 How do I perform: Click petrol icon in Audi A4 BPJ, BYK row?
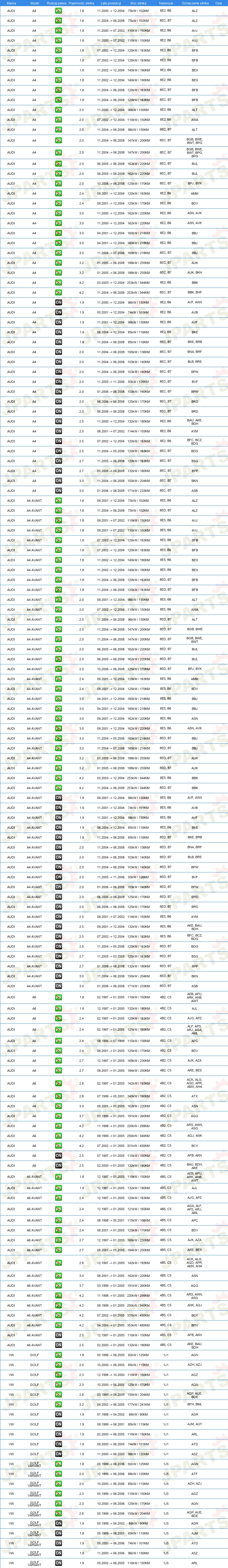[59, 184]
